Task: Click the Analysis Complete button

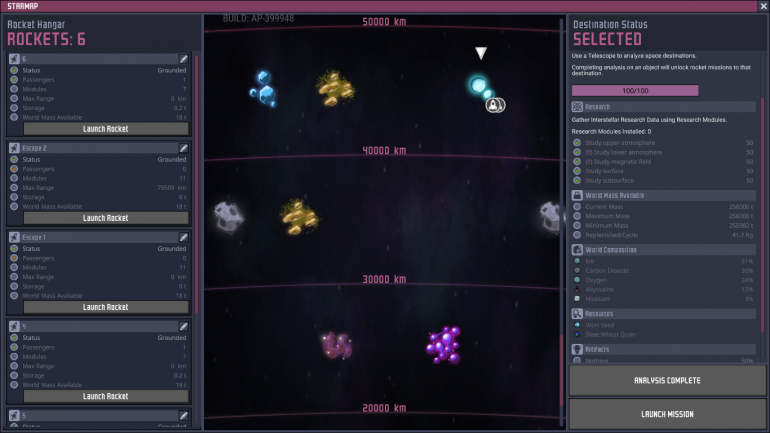Action: (x=667, y=380)
